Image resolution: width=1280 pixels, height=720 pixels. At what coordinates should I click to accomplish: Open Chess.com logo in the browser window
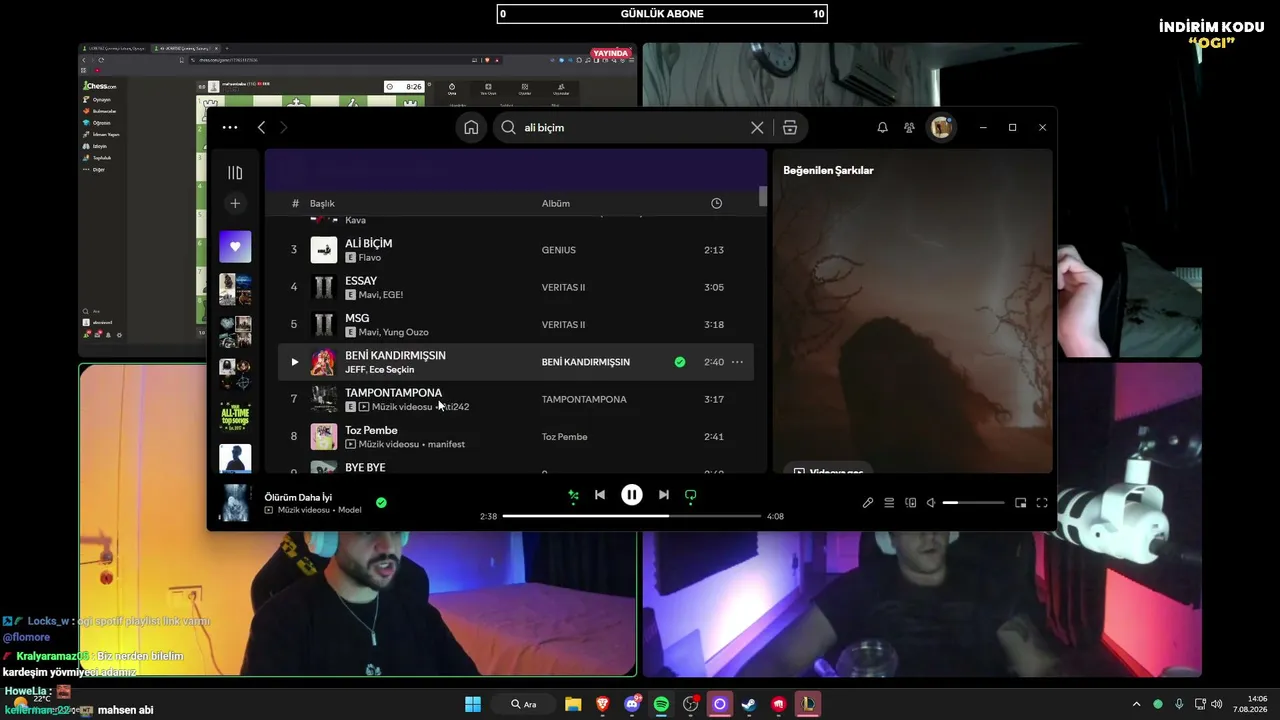point(101,86)
